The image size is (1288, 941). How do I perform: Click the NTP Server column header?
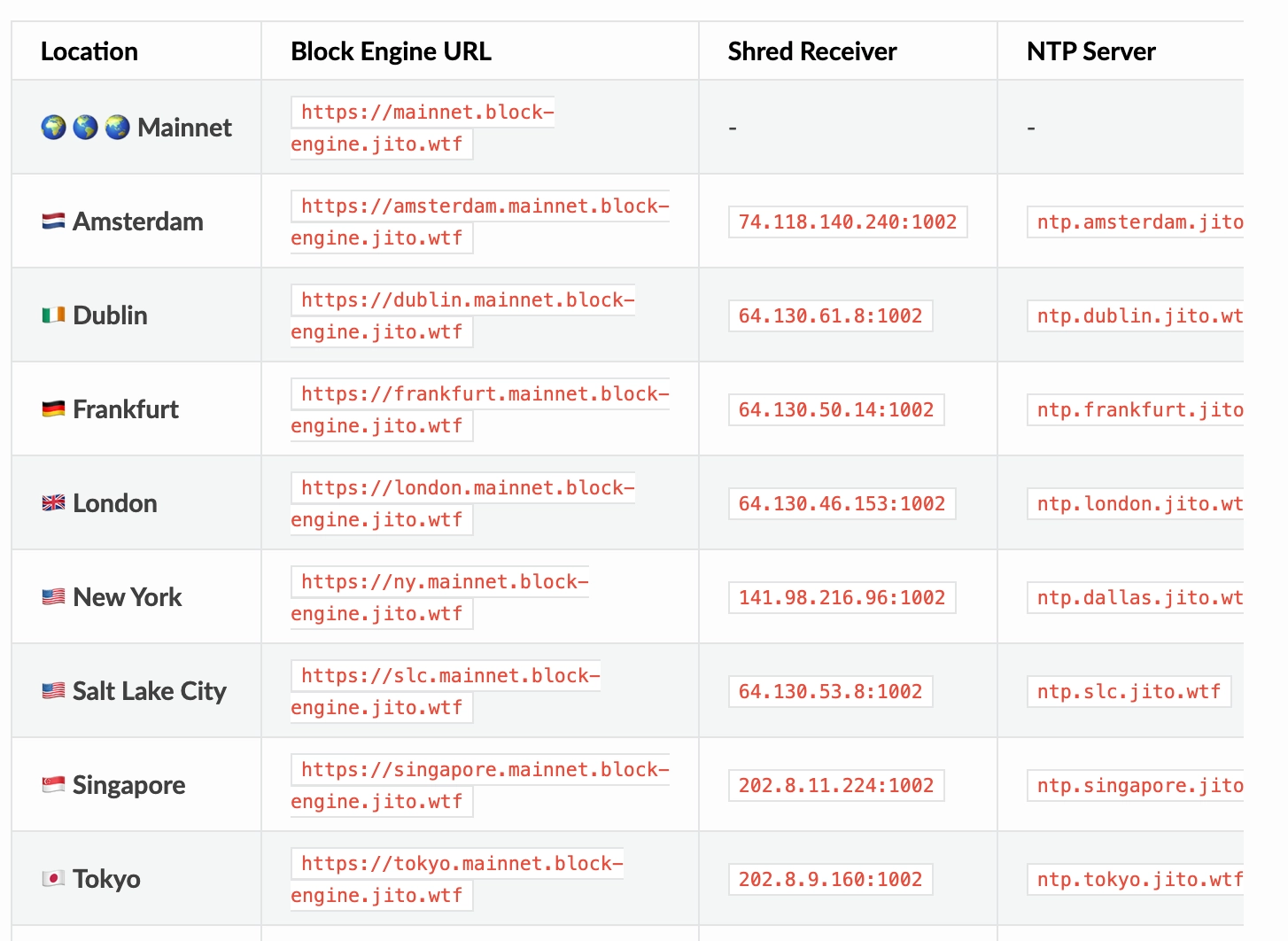click(x=1090, y=51)
